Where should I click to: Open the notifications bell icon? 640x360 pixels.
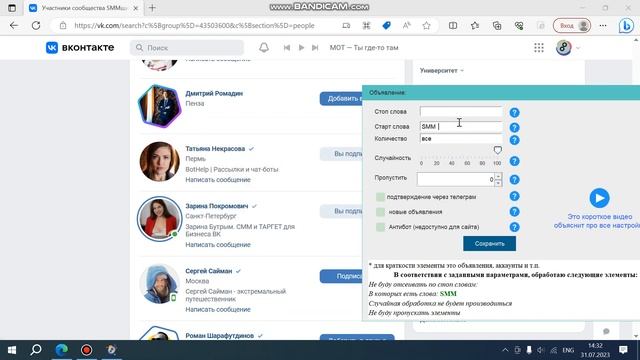(264, 48)
